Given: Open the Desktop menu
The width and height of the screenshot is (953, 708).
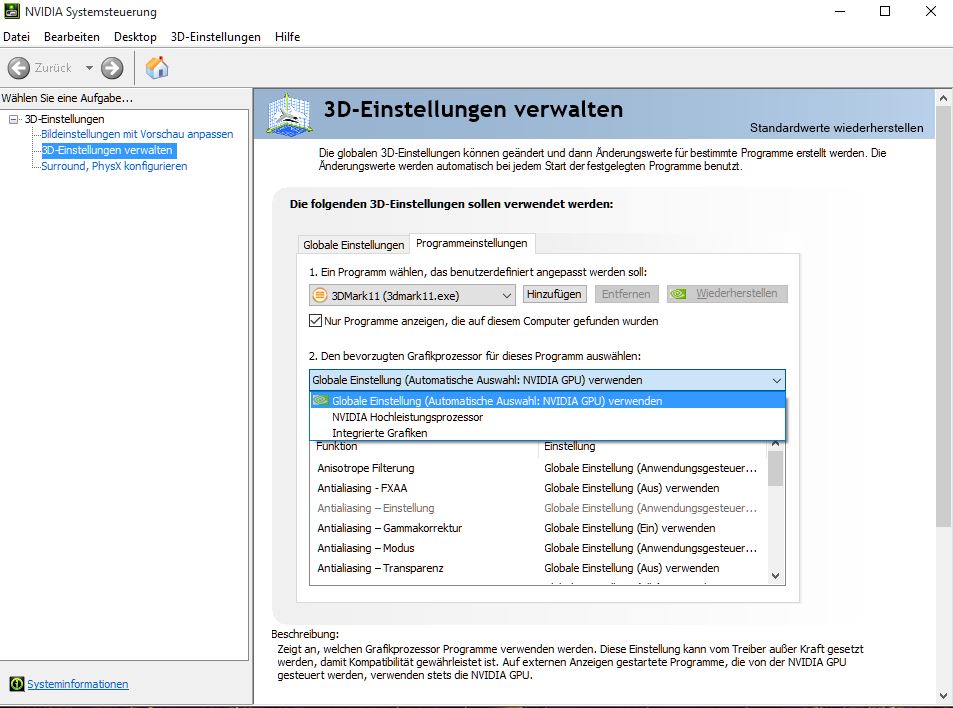Looking at the screenshot, I should (x=135, y=36).
